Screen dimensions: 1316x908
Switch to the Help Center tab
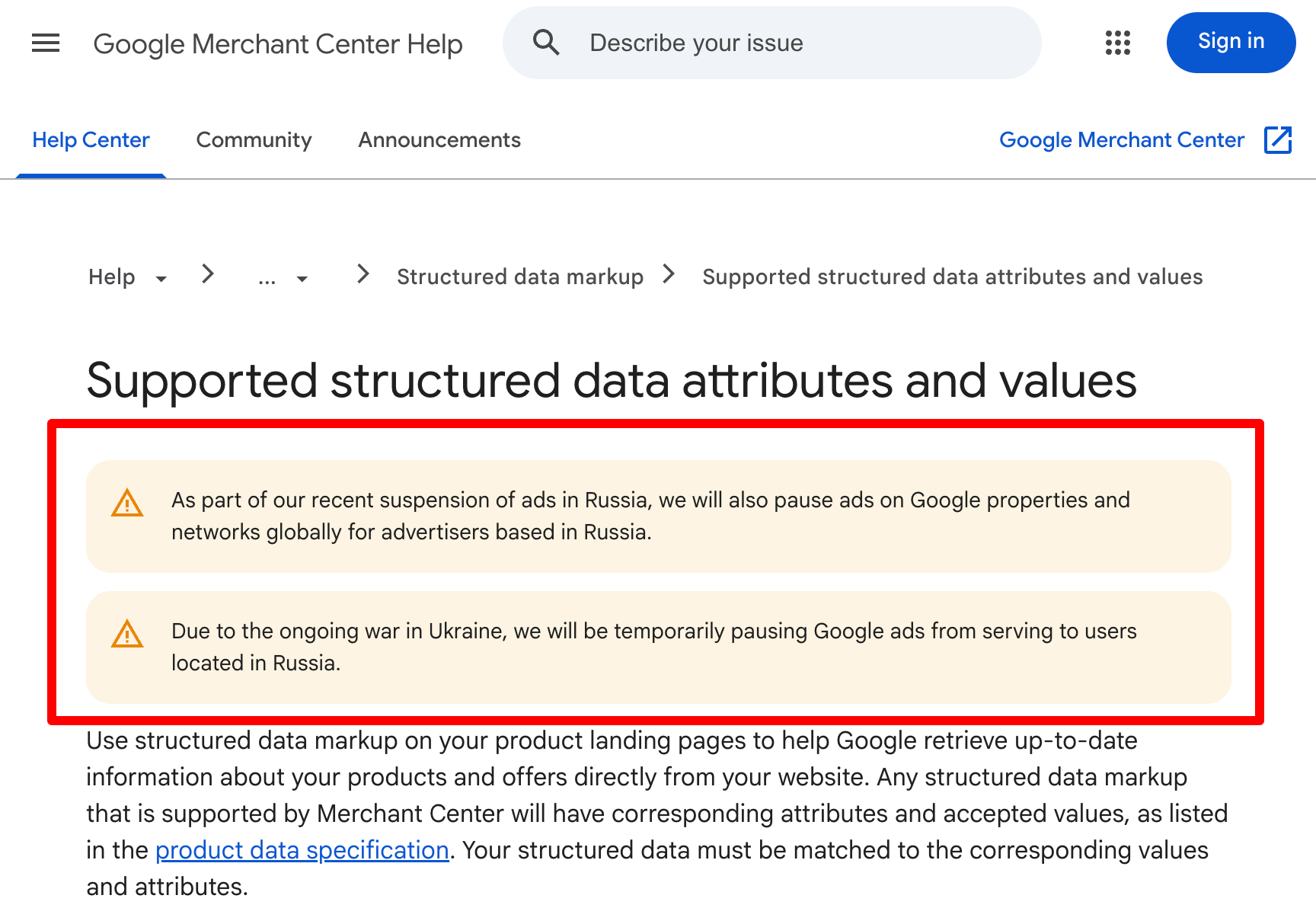click(x=91, y=140)
